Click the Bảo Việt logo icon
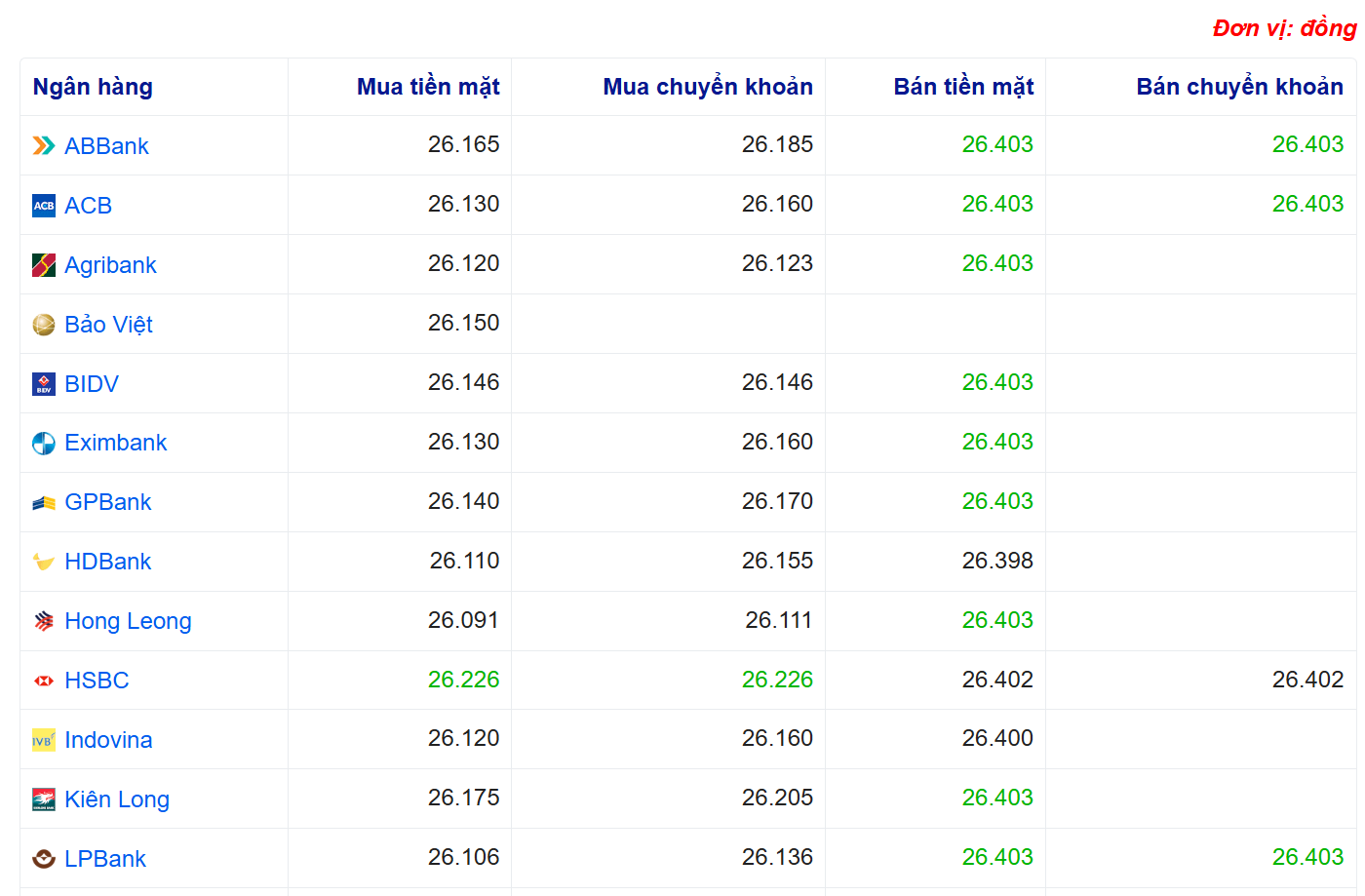The width and height of the screenshot is (1365, 896). point(44,325)
